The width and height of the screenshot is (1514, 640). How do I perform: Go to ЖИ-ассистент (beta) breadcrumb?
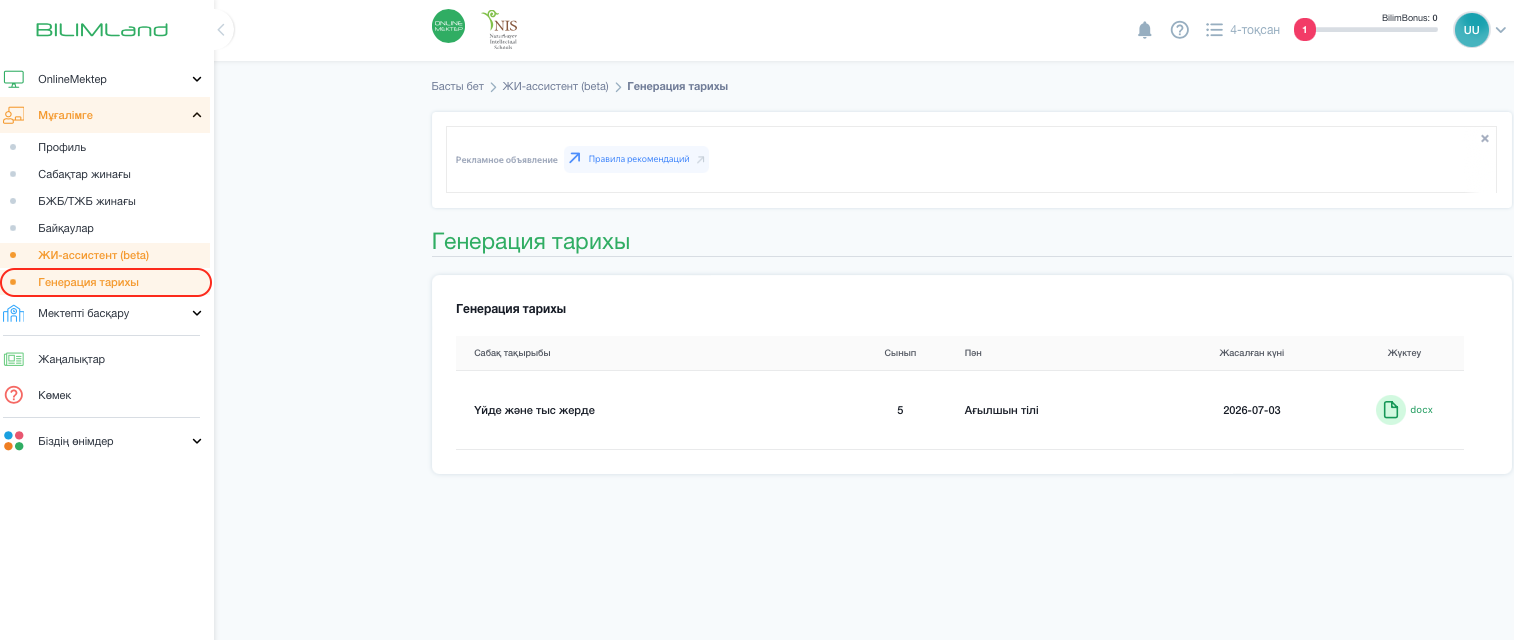pyautogui.click(x=555, y=86)
